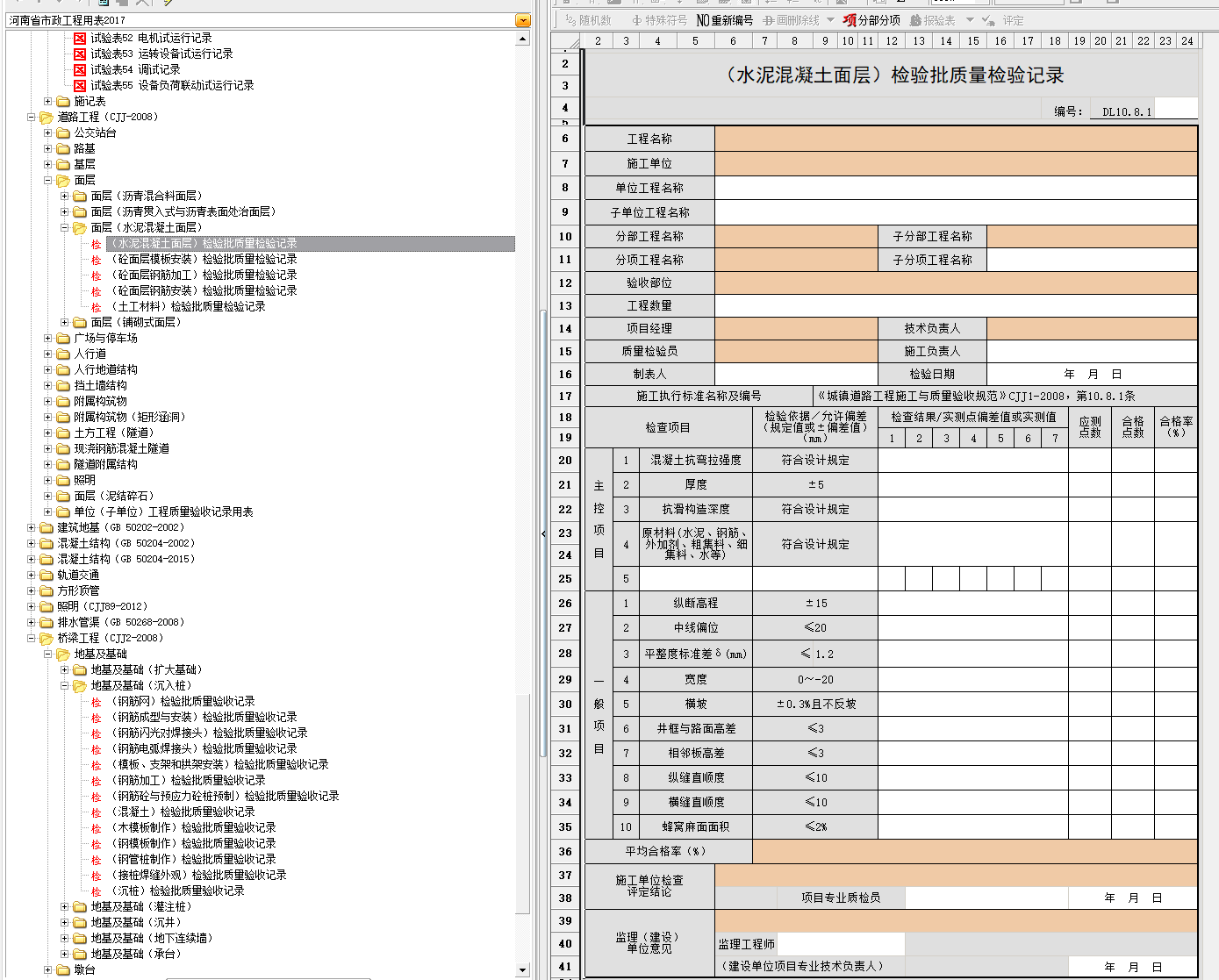Collapse the 地基及基础（沉入桩） node

point(65,685)
